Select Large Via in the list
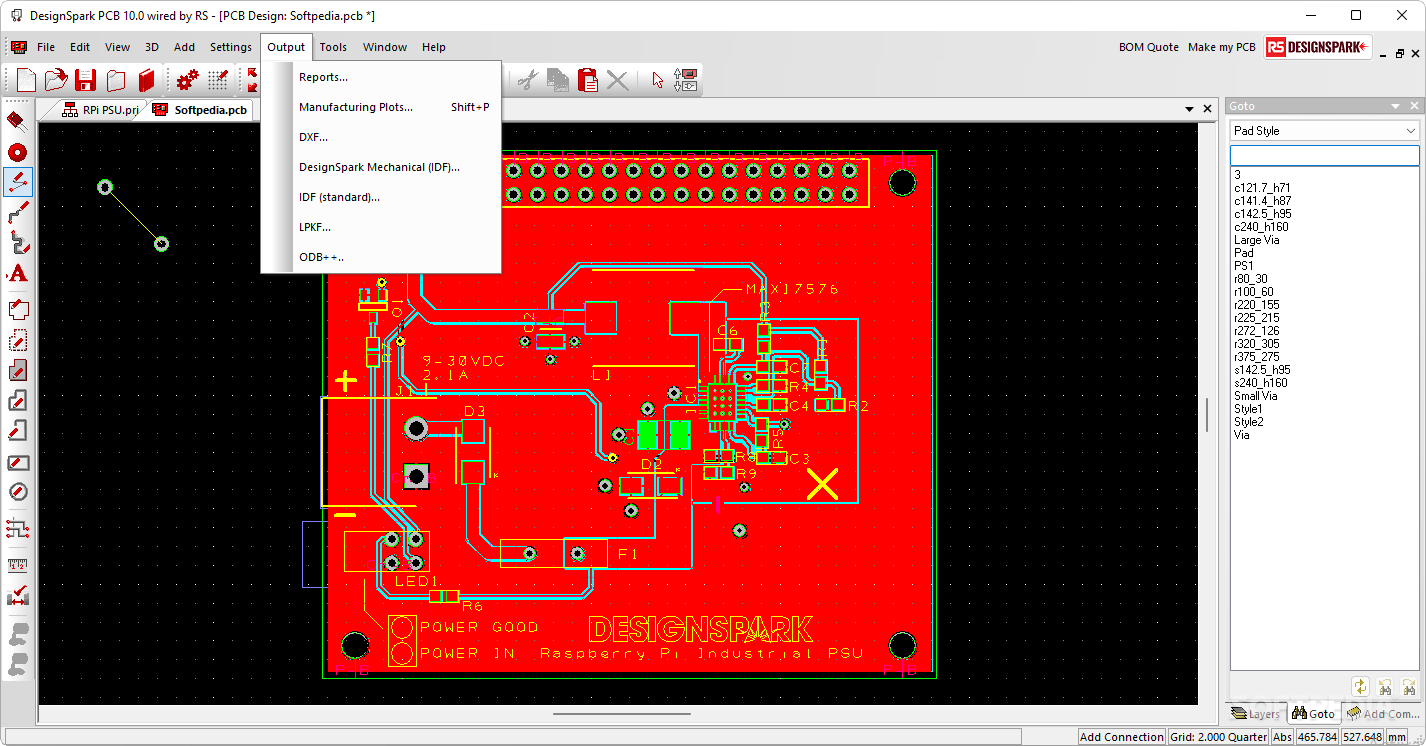1426x746 pixels. [x=1256, y=240]
